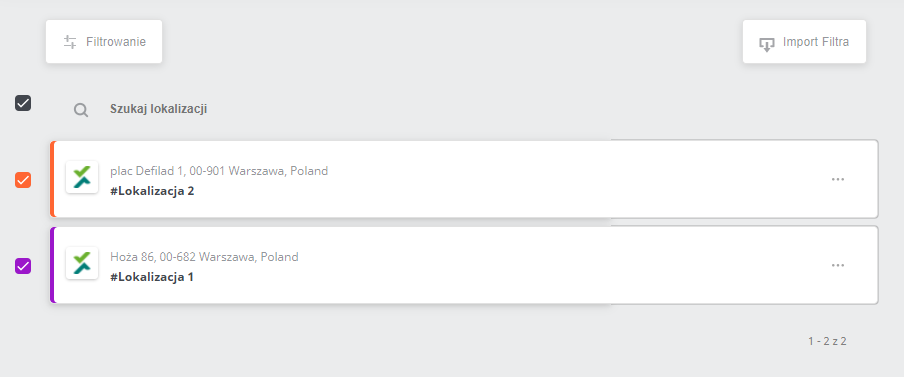Image resolution: width=904 pixels, height=377 pixels.
Task: Click the Hoża 86 address text
Action: [204, 257]
